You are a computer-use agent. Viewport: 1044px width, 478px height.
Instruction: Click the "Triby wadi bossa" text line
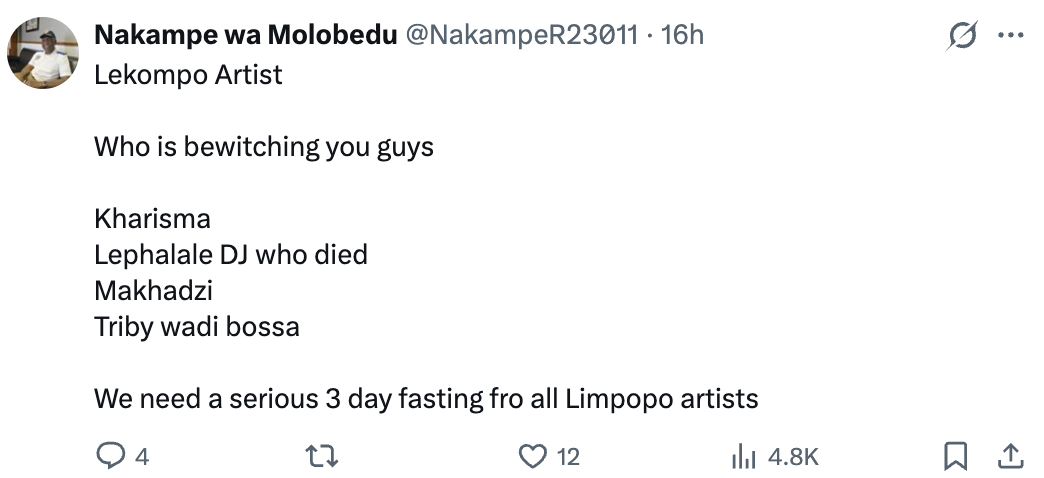[x=197, y=327]
